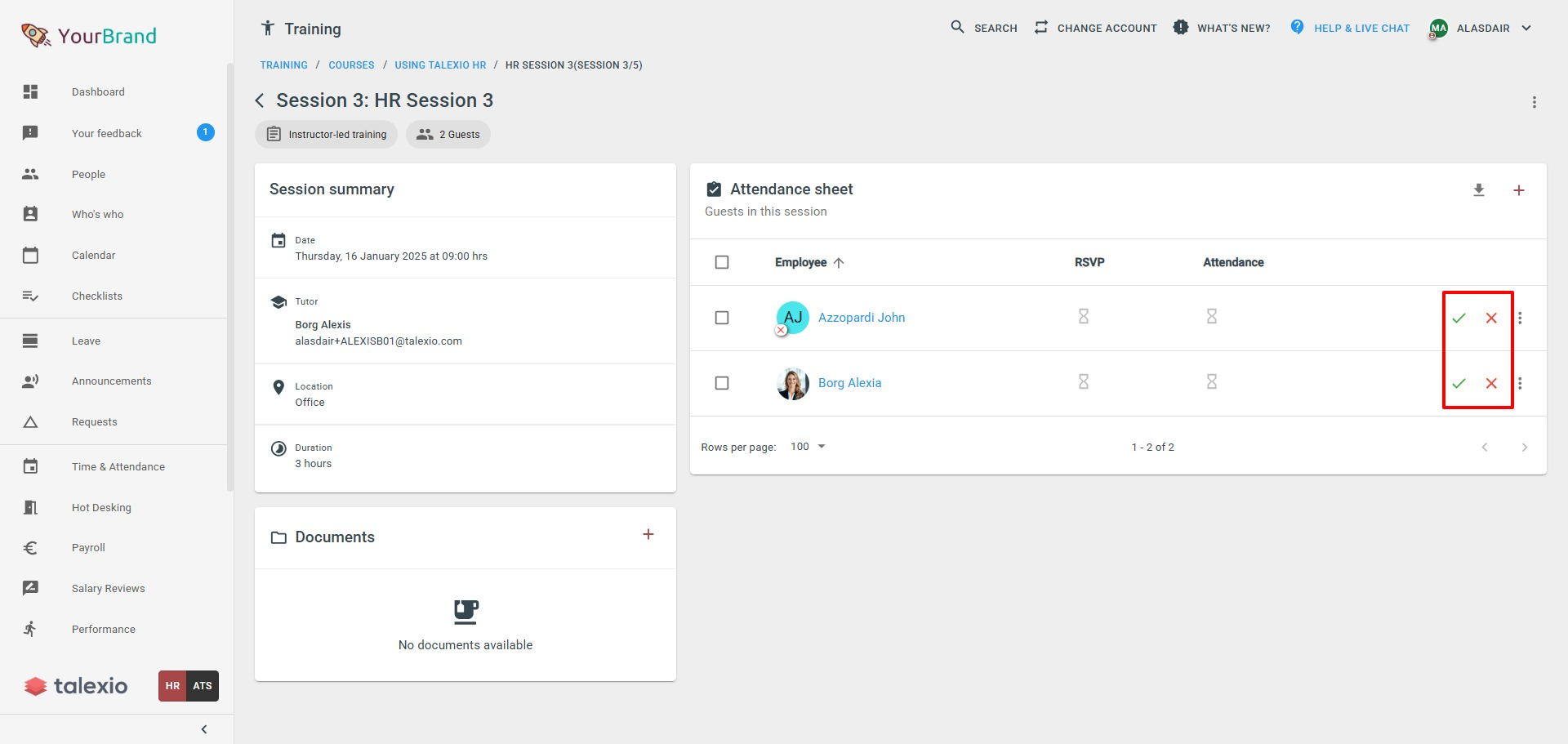
Task: Switch to the ATS module toggle
Action: click(203, 686)
